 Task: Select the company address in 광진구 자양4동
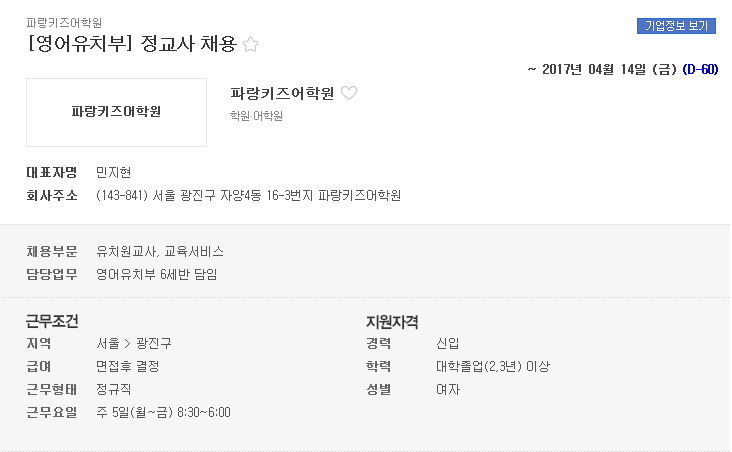coord(248,195)
